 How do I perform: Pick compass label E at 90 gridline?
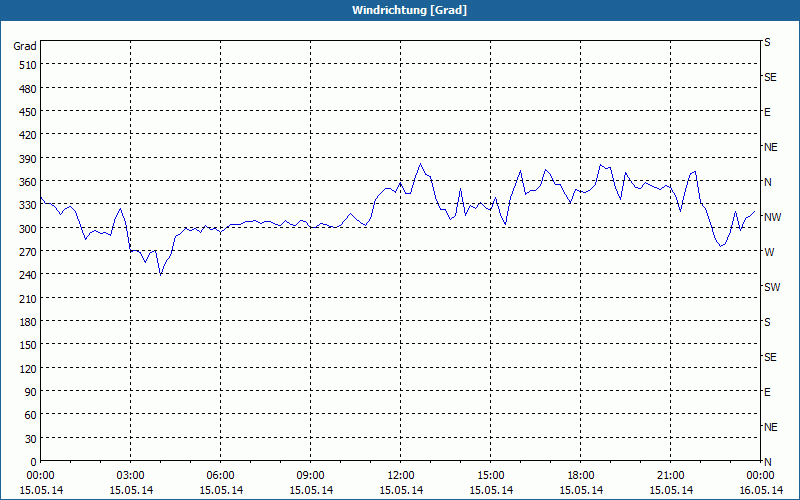click(767, 392)
